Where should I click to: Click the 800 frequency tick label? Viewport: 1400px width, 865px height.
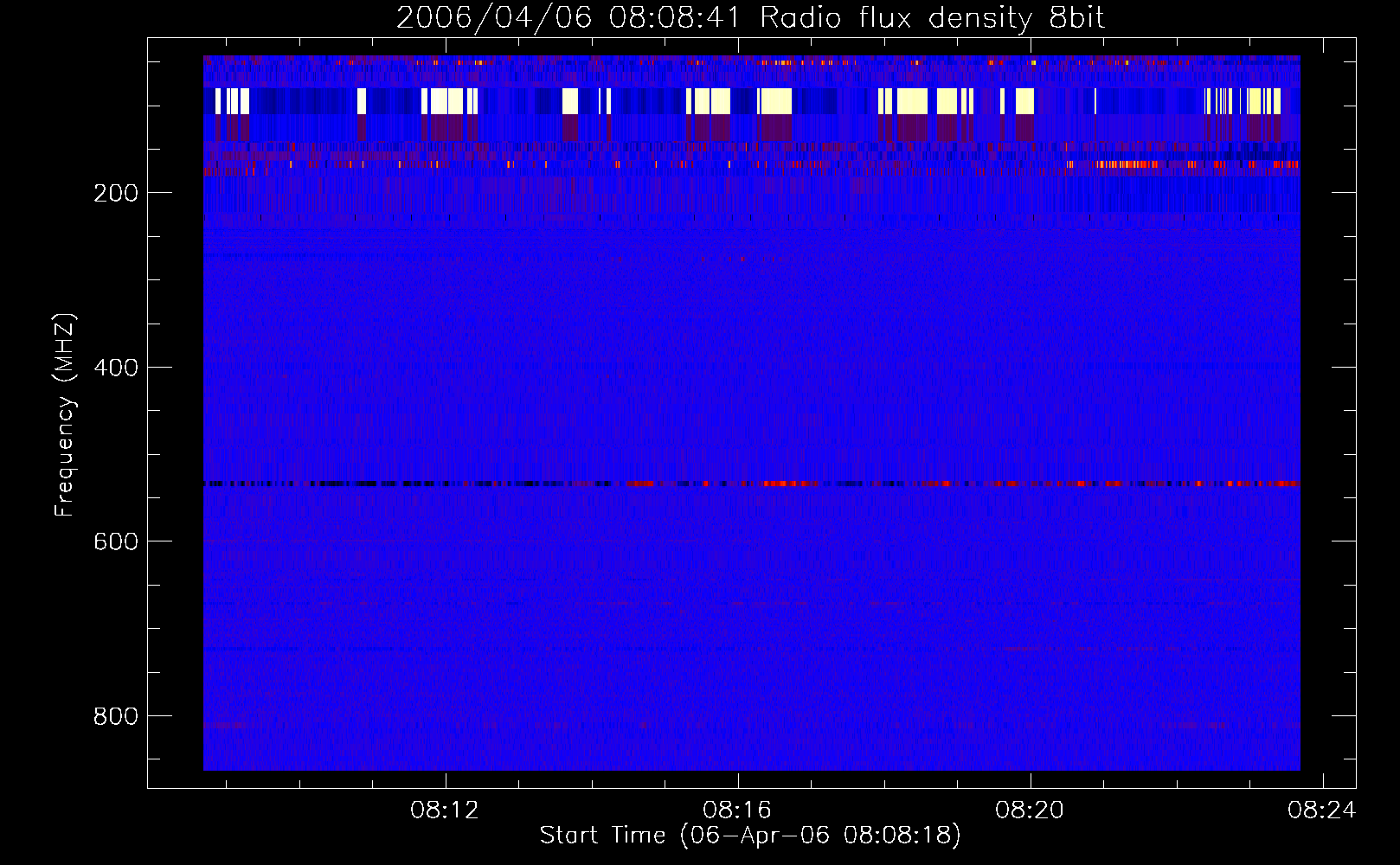[x=116, y=716]
